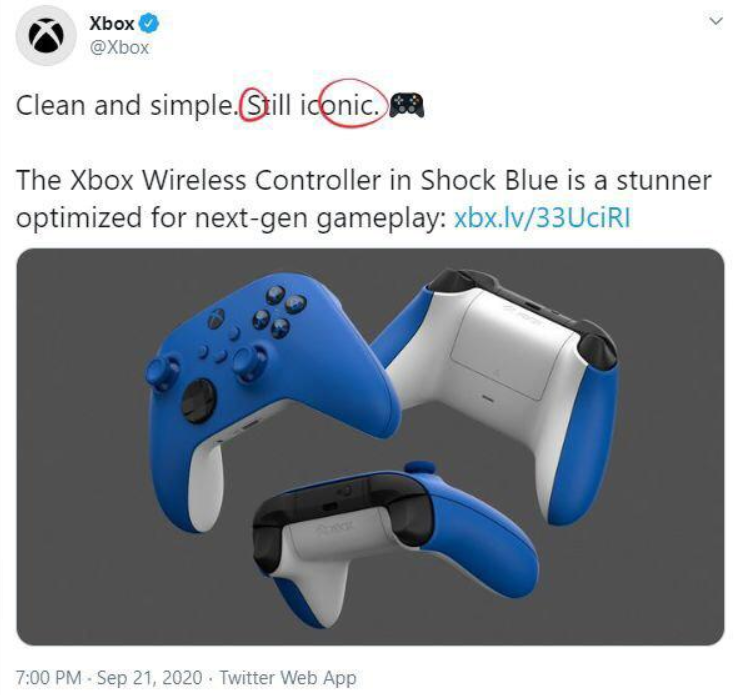This screenshot has width=742, height=695.
Task: Open the Xbox profile avatar
Action: [x=46, y=35]
